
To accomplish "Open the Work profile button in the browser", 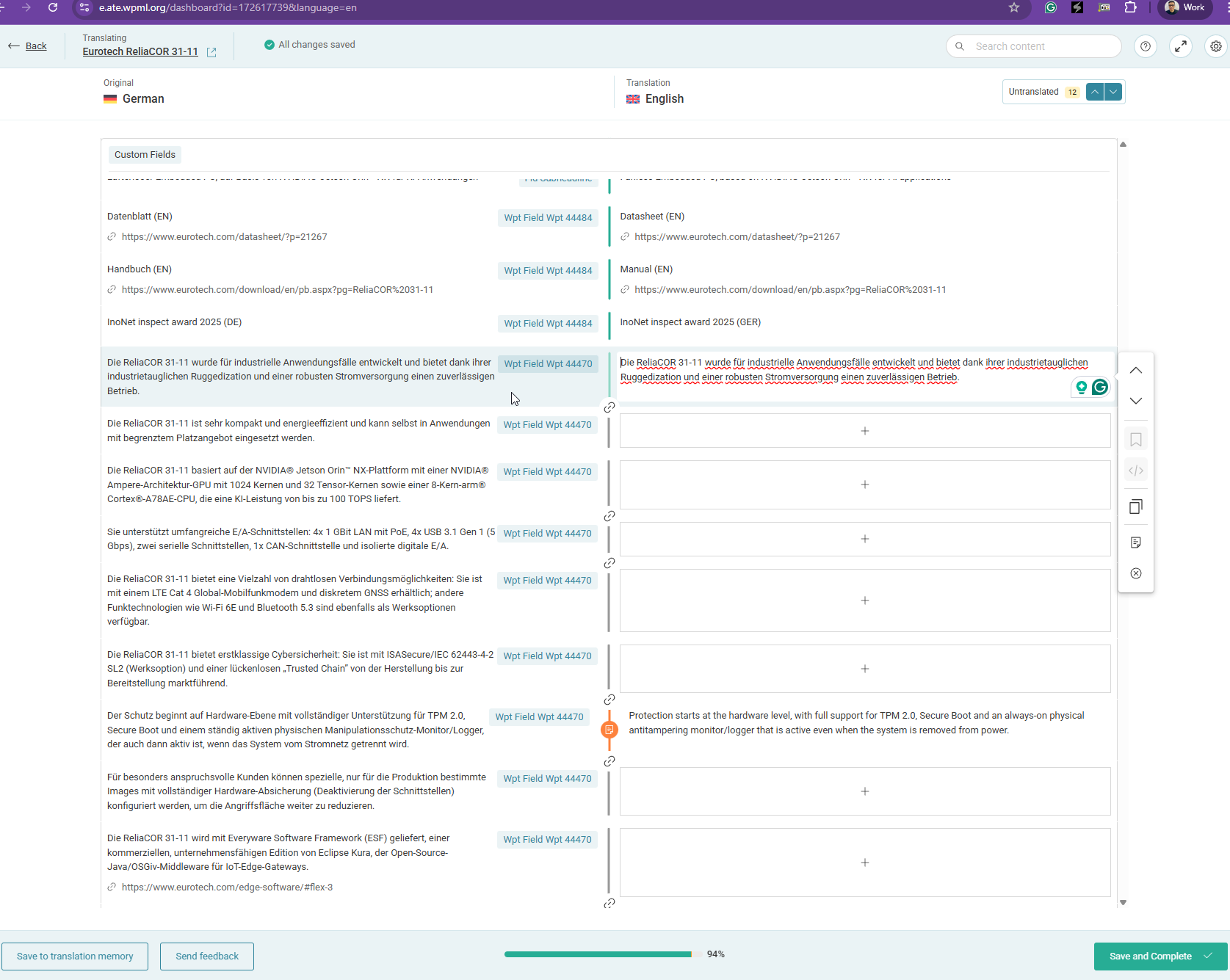I will point(1185,7).
